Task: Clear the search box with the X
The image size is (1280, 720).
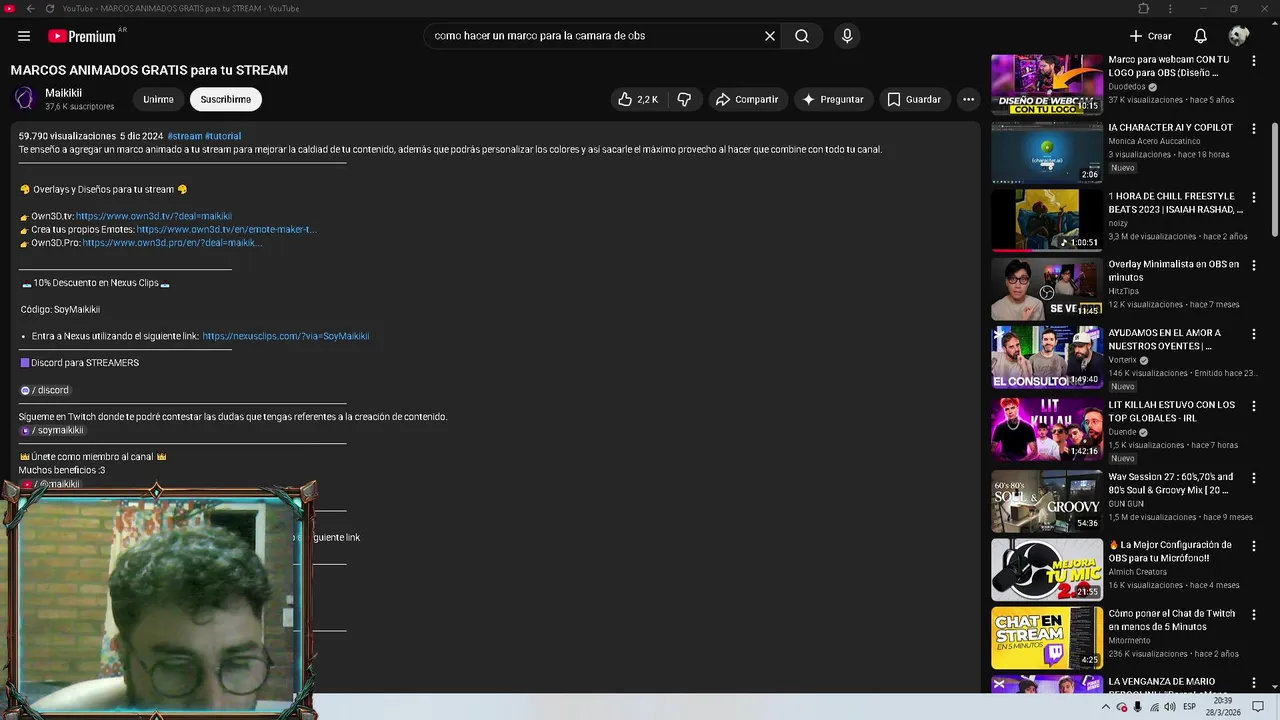Action: click(x=770, y=36)
